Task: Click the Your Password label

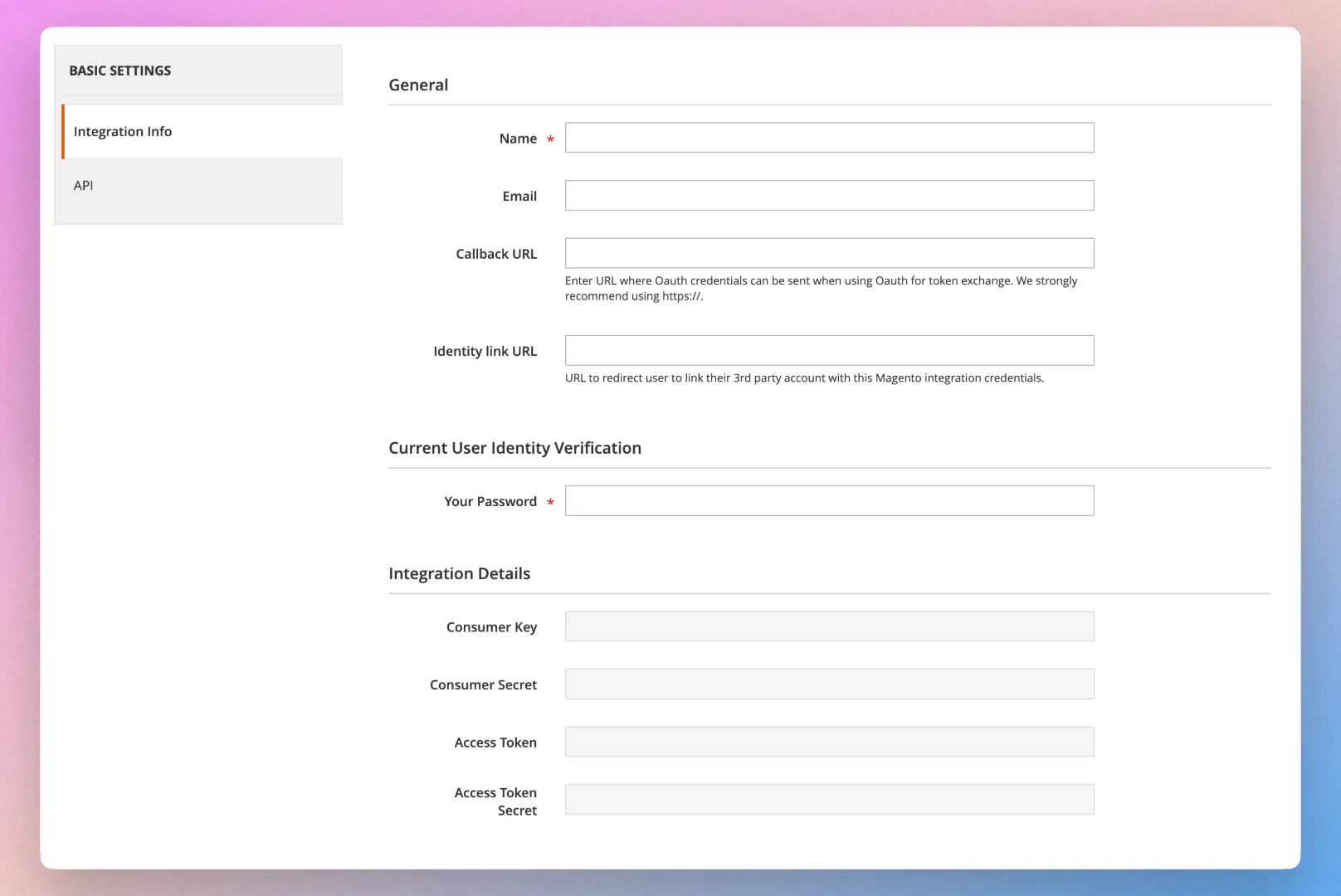Action: click(490, 501)
